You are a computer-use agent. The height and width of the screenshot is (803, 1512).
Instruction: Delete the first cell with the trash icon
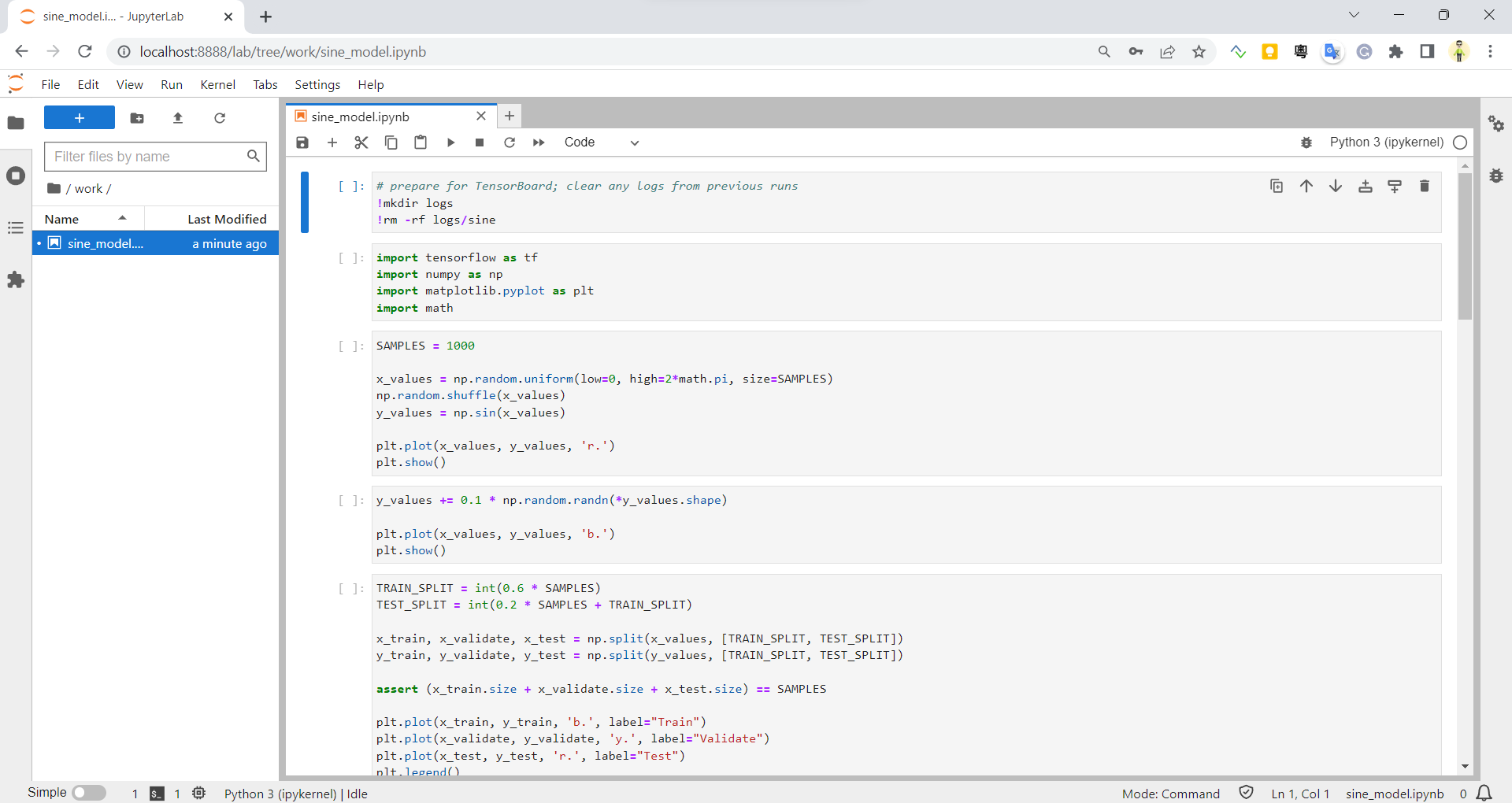pos(1424,186)
